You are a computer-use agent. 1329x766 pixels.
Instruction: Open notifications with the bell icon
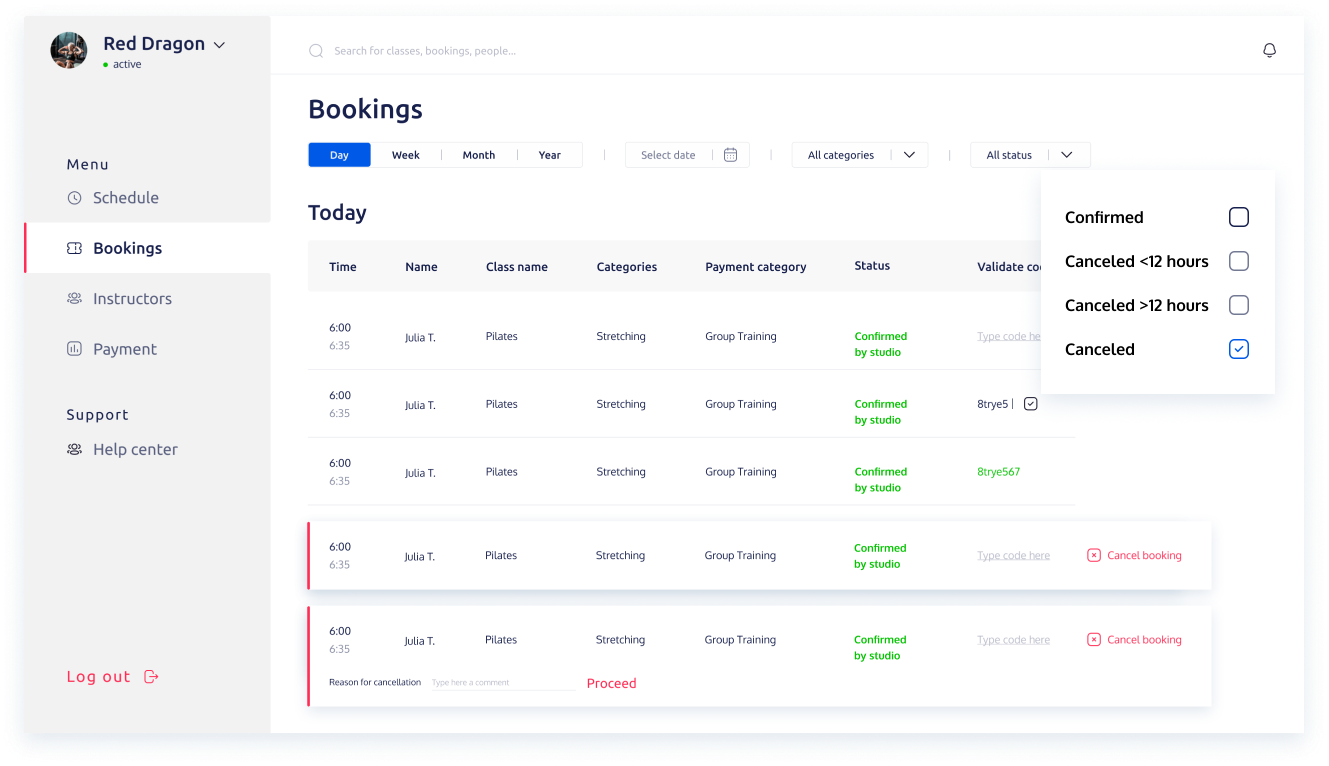pyautogui.click(x=1269, y=50)
